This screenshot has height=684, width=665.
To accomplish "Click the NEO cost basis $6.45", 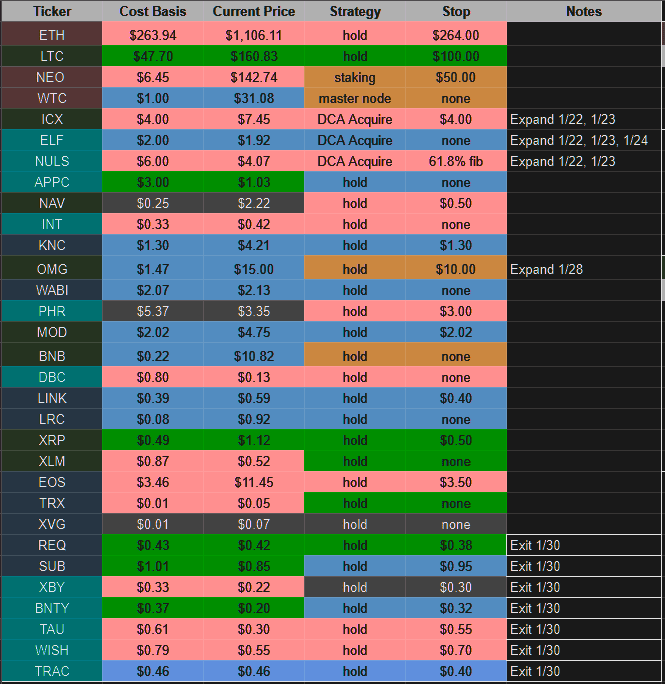I will pyautogui.click(x=153, y=77).
